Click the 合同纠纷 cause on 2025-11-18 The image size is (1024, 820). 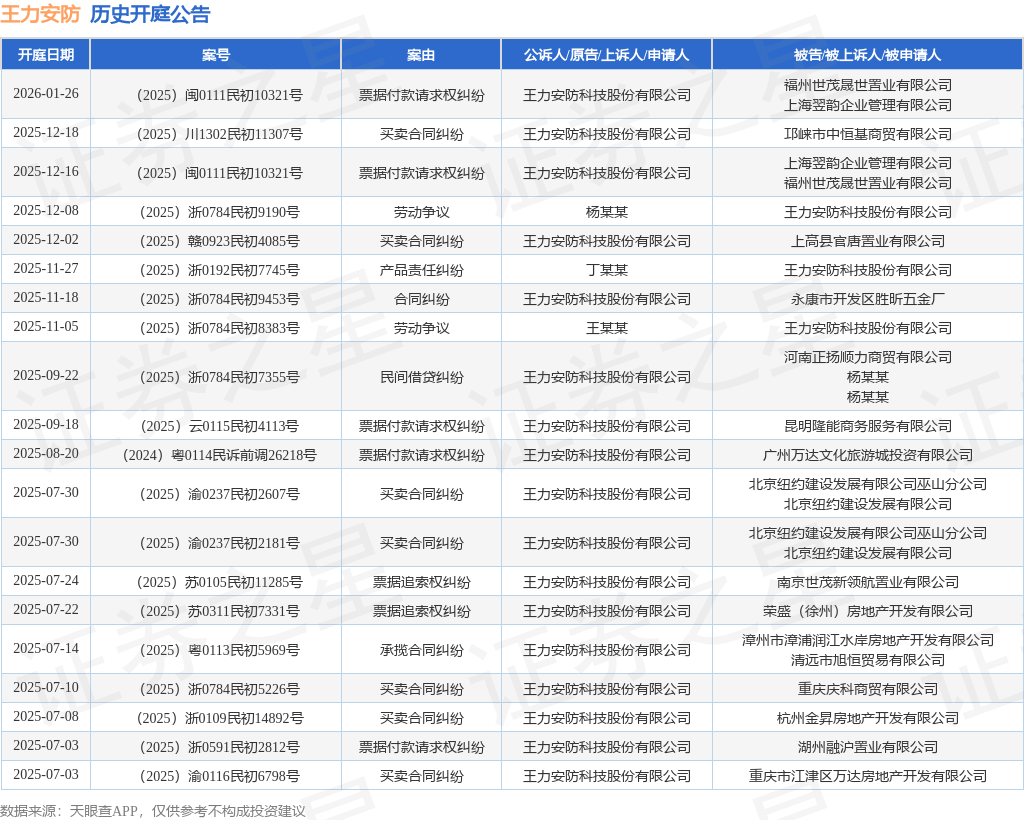(x=421, y=299)
